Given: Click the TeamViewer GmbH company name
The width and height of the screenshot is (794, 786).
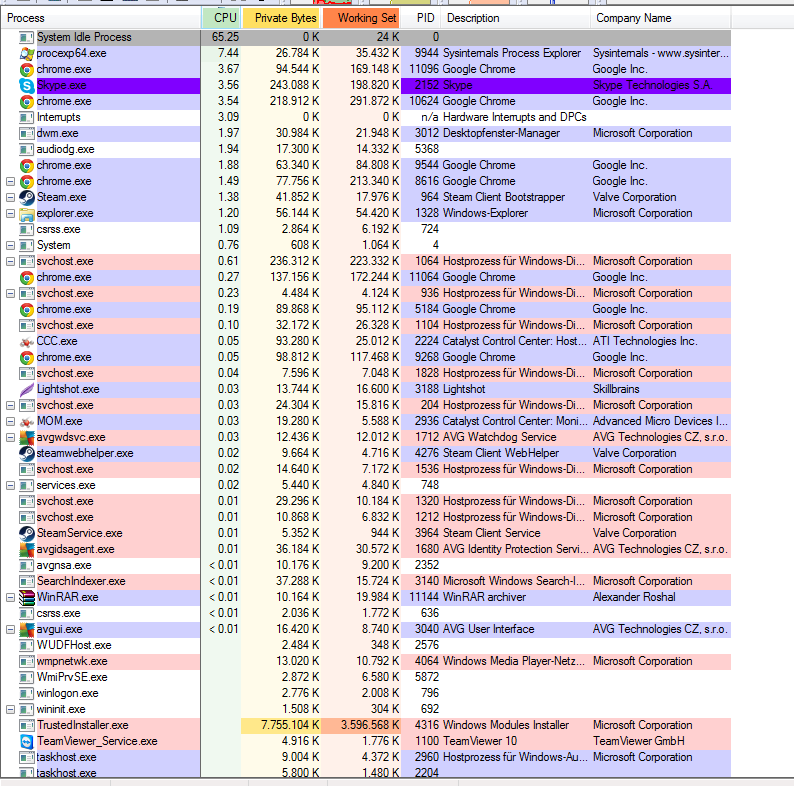Looking at the screenshot, I should click(639, 741).
